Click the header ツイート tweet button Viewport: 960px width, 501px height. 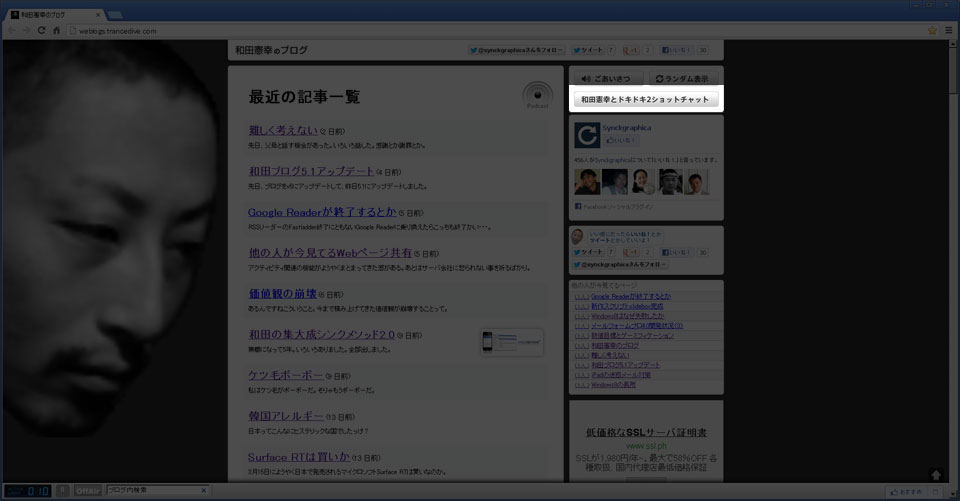588,50
